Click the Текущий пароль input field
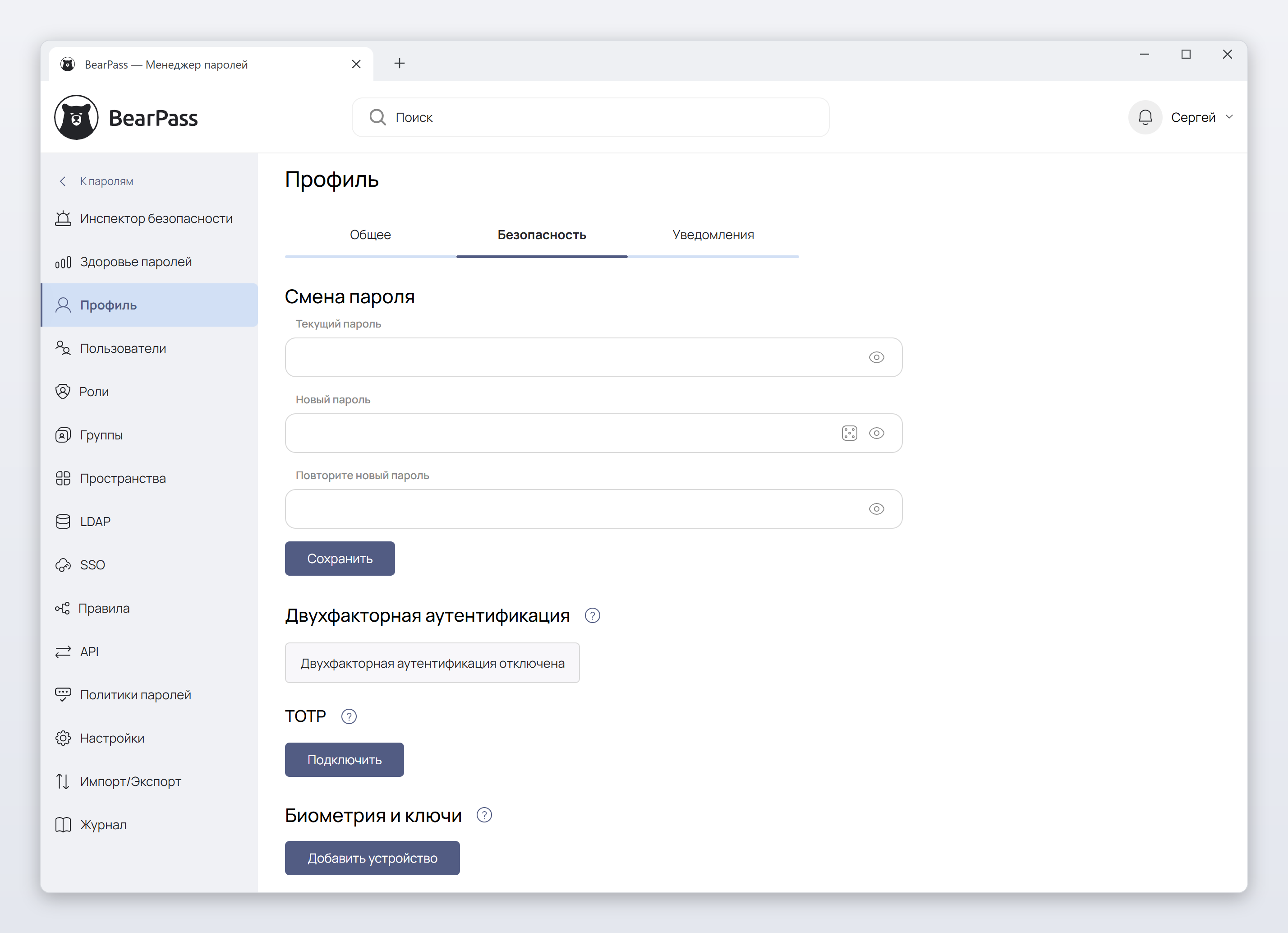The width and height of the screenshot is (1288, 933). [593, 357]
